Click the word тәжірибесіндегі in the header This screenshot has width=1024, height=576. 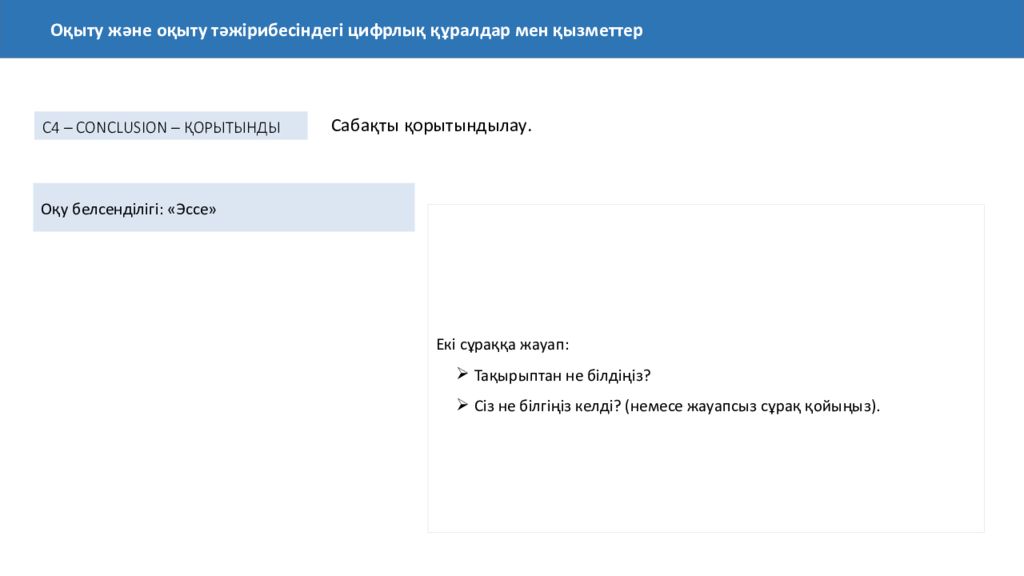pyautogui.click(x=277, y=30)
